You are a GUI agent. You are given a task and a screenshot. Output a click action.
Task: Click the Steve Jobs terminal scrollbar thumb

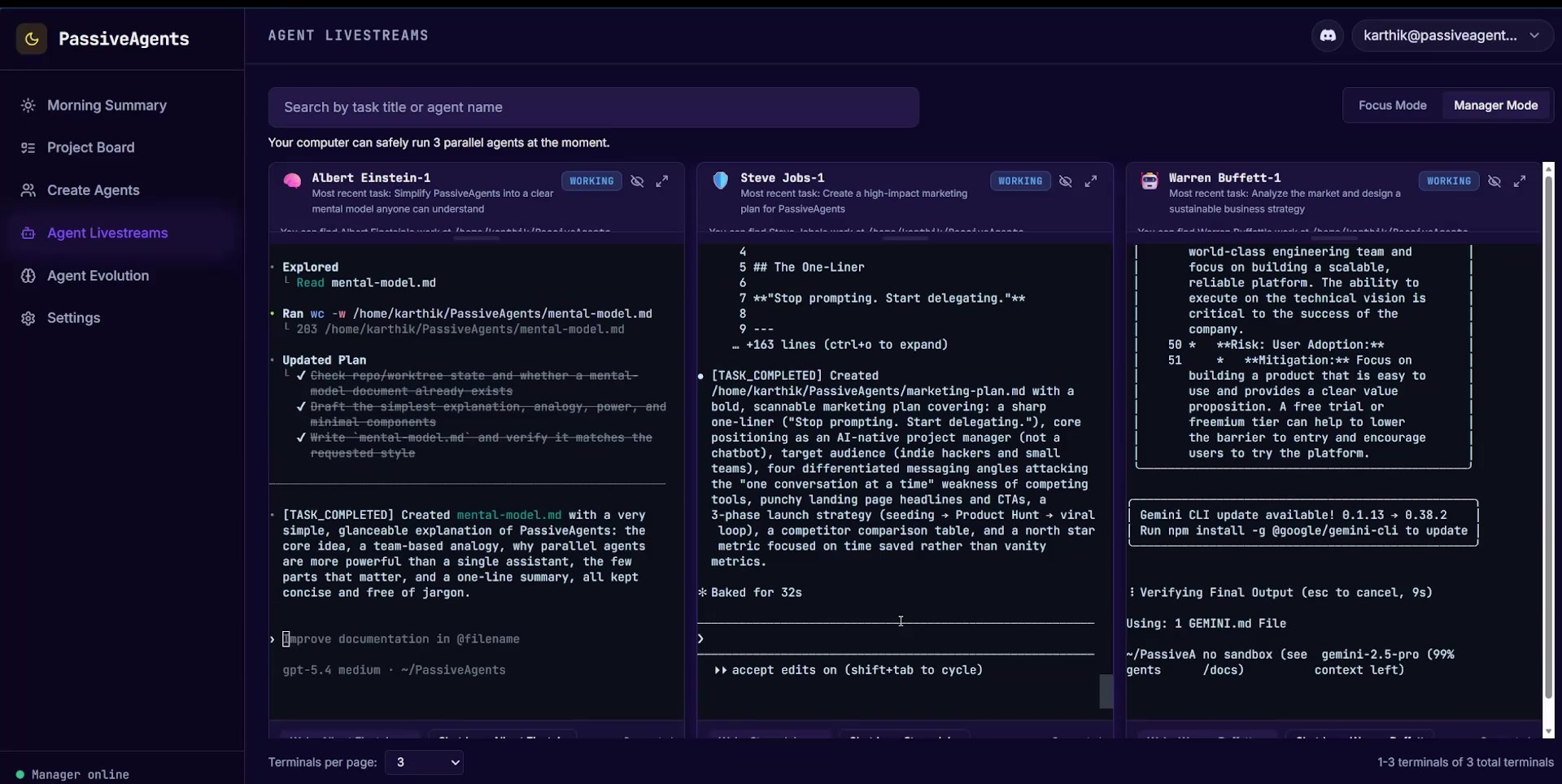pyautogui.click(x=1106, y=691)
